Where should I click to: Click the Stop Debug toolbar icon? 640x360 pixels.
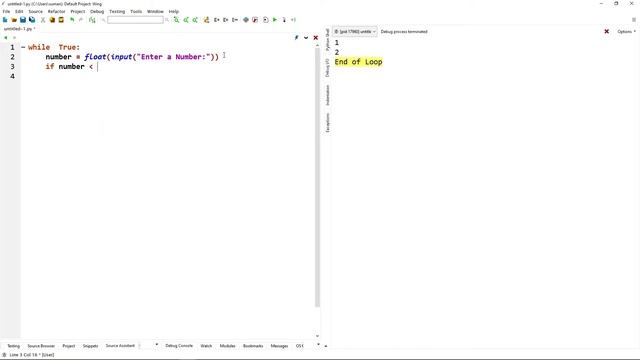pyautogui.click(x=255, y=20)
